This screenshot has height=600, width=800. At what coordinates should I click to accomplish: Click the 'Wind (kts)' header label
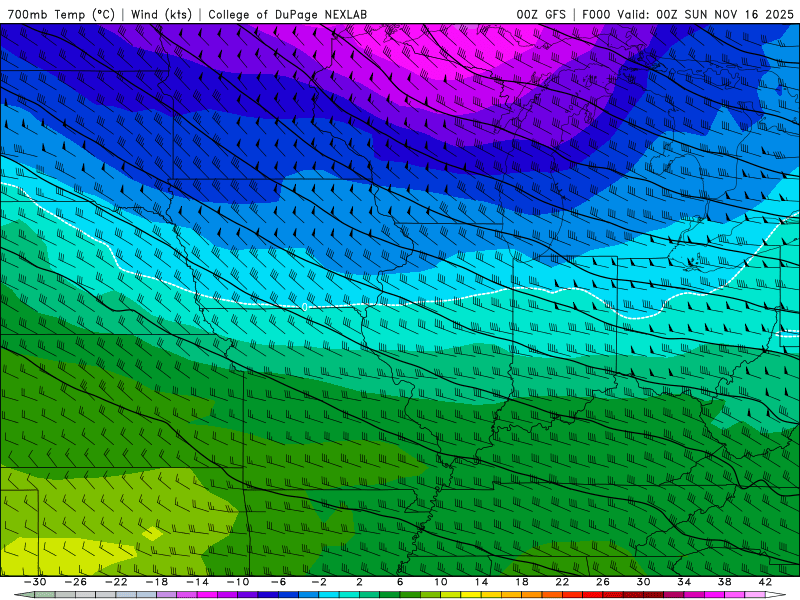[161, 14]
